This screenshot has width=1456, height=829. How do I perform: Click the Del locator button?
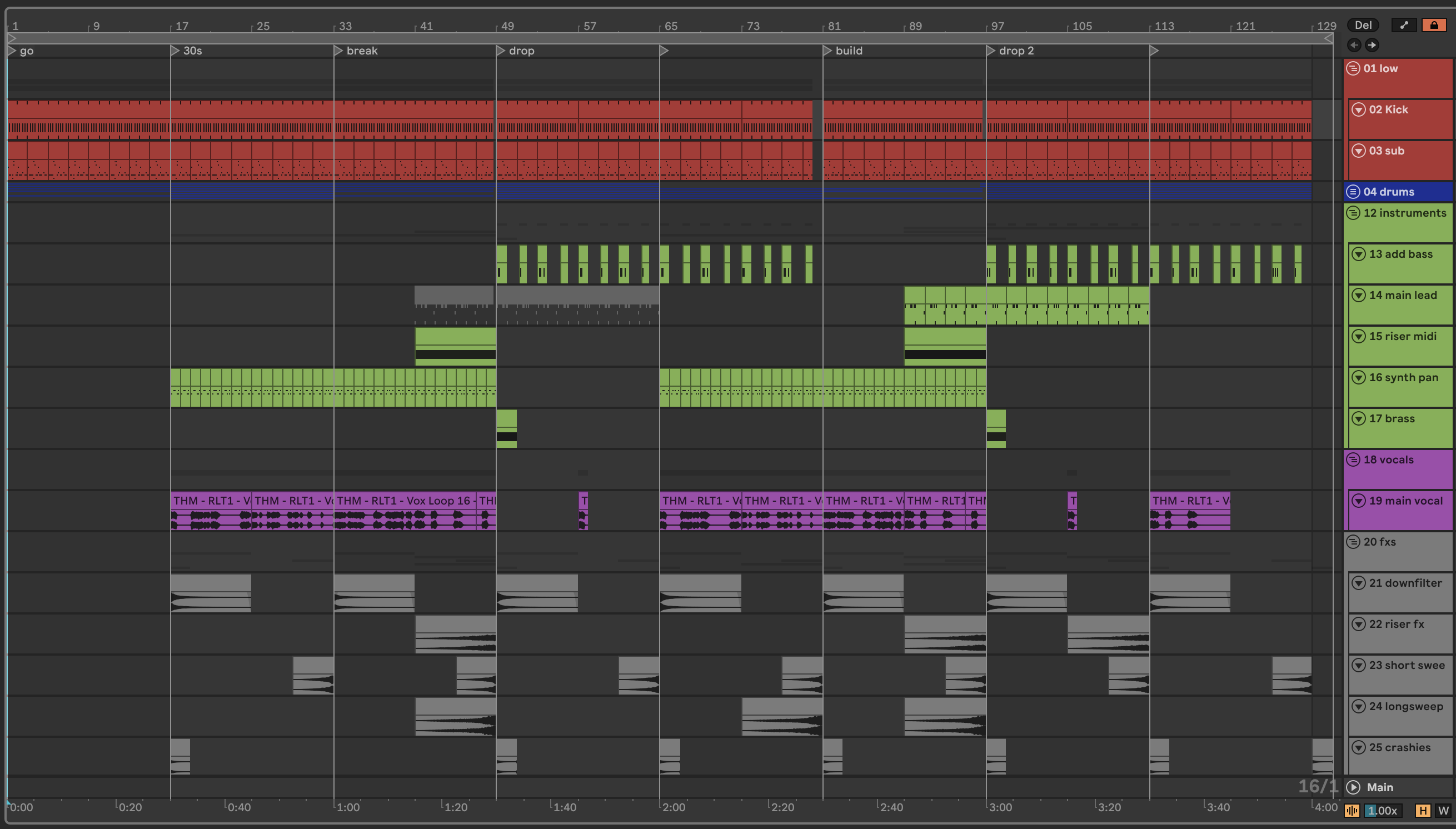[1363, 25]
